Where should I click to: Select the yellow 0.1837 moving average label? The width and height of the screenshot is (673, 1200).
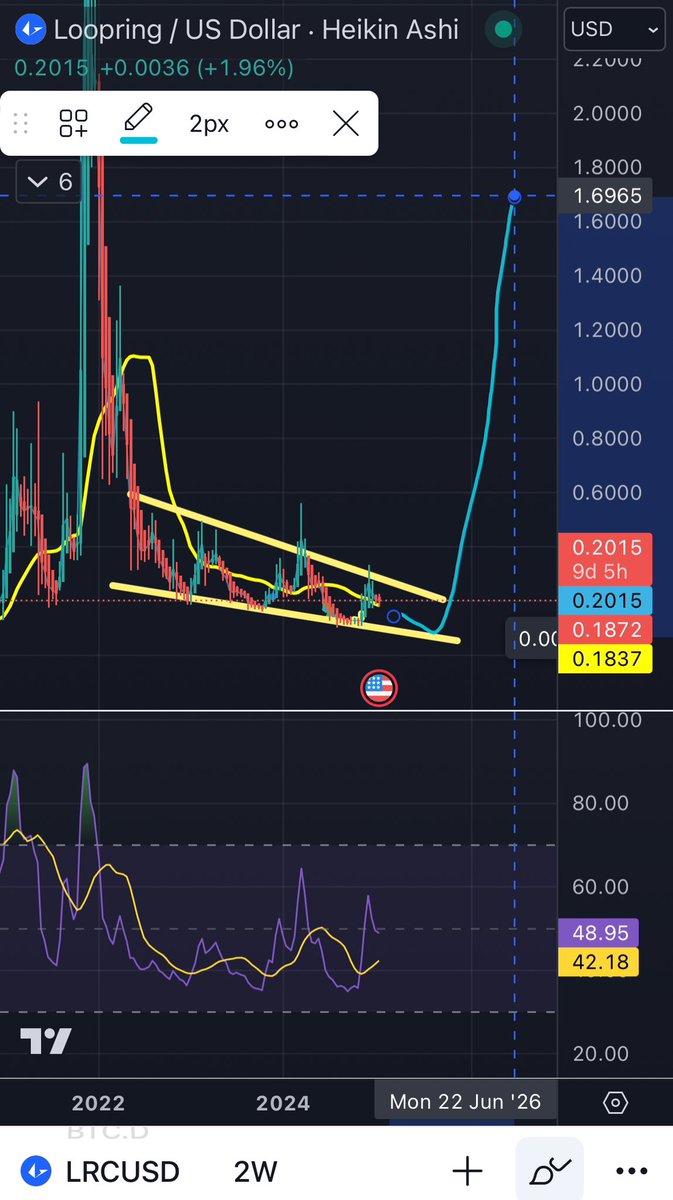606,657
